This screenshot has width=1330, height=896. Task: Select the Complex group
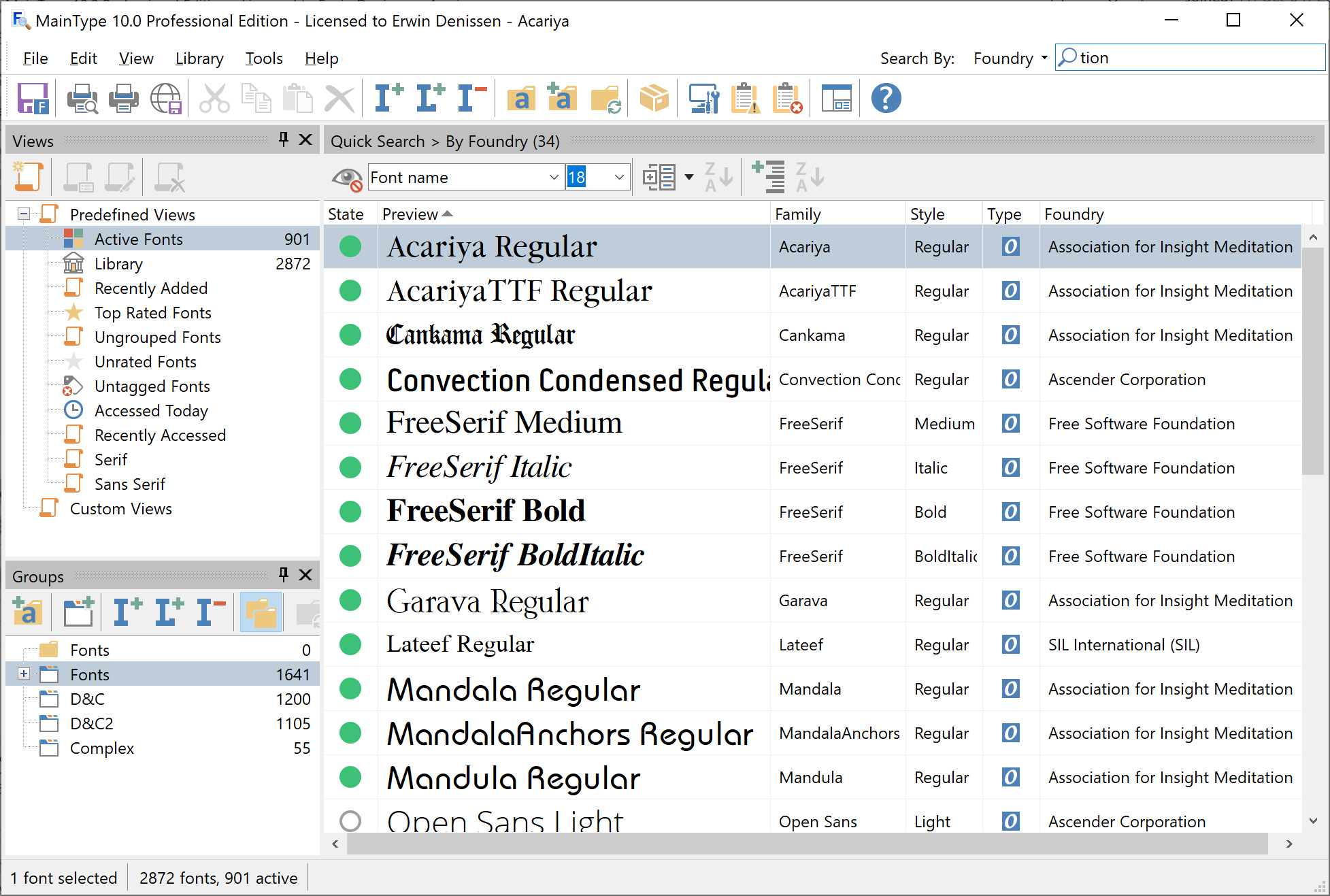tap(162, 748)
